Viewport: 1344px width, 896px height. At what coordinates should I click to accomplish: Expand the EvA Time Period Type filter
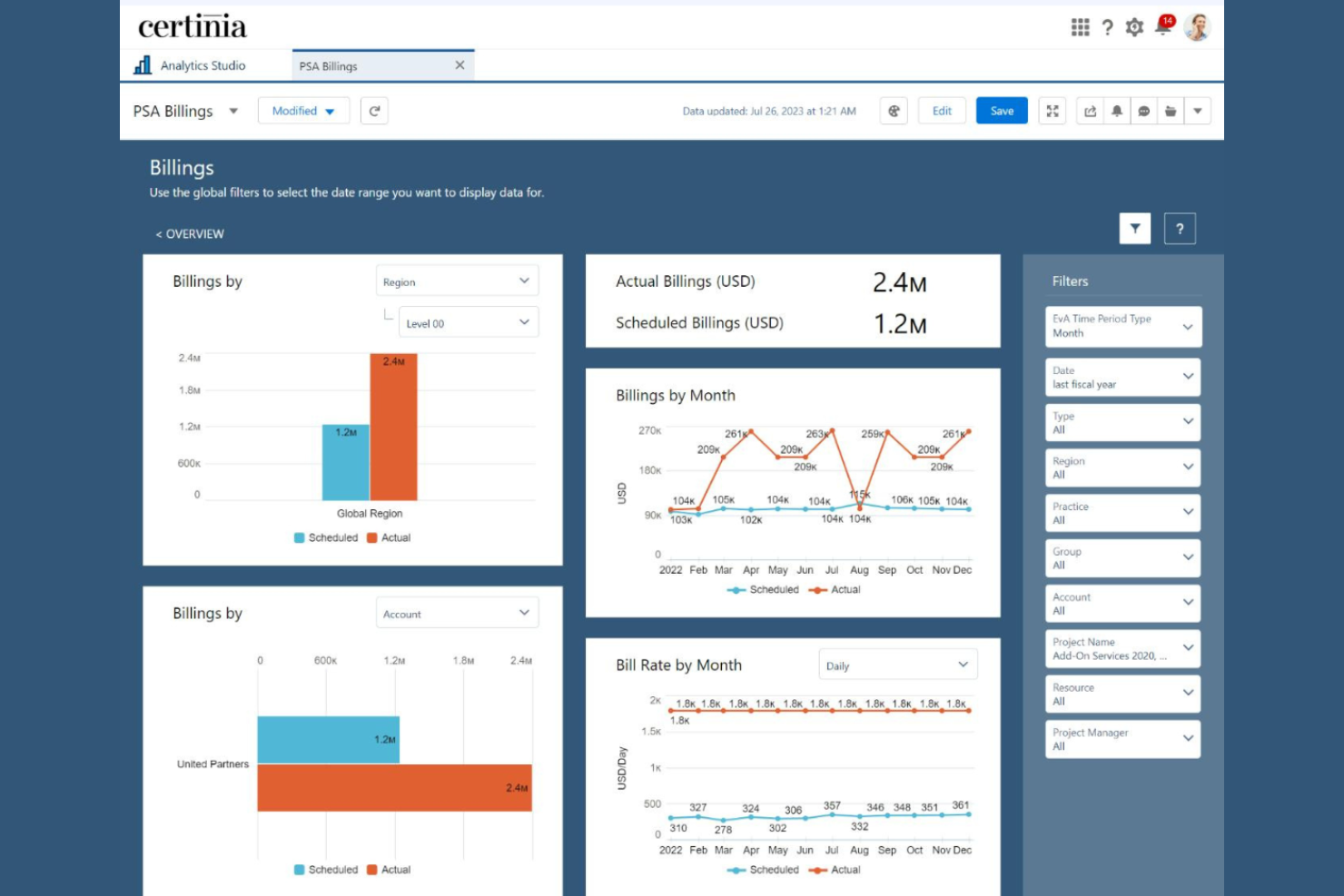tap(1123, 326)
